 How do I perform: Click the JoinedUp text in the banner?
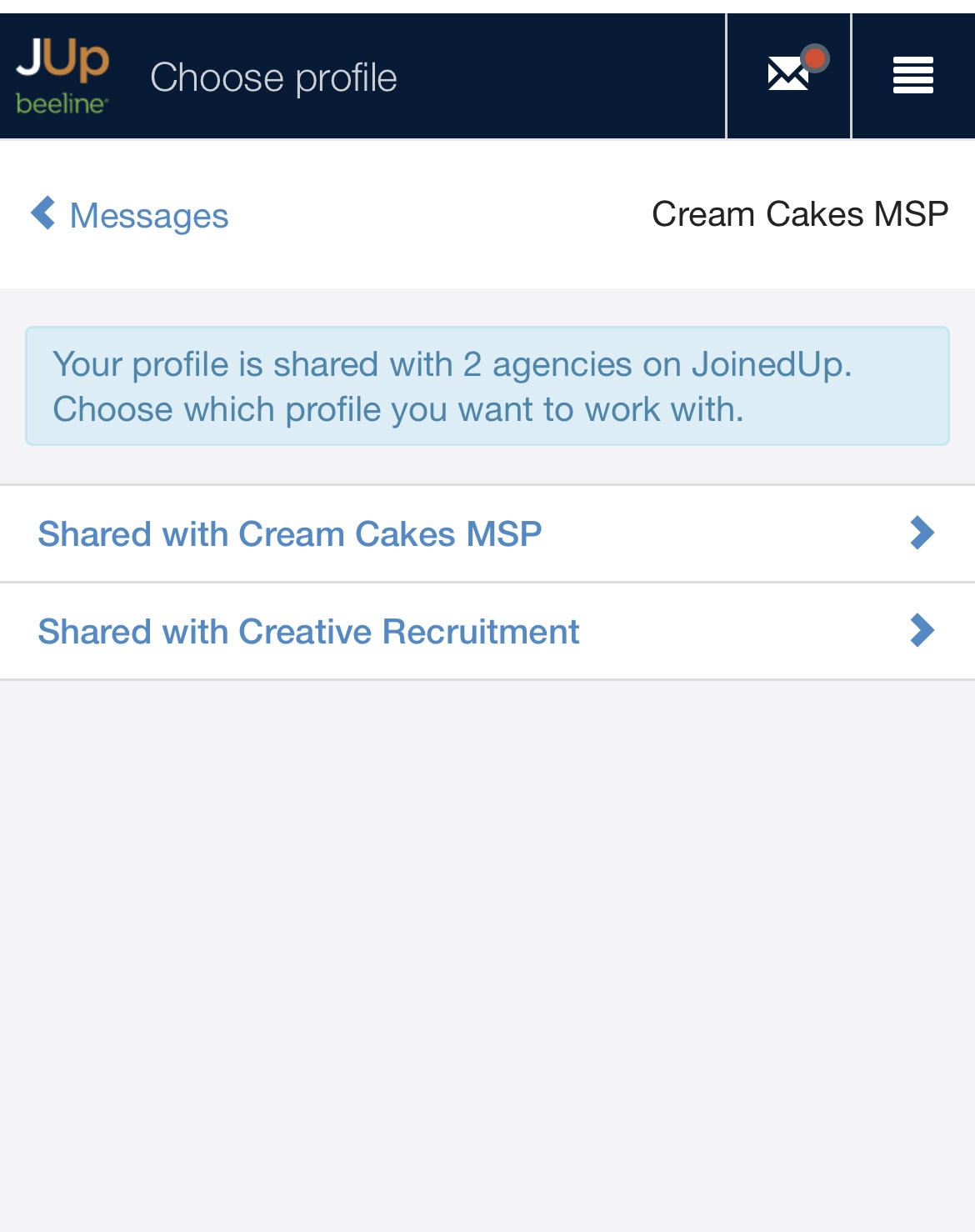[x=771, y=364]
